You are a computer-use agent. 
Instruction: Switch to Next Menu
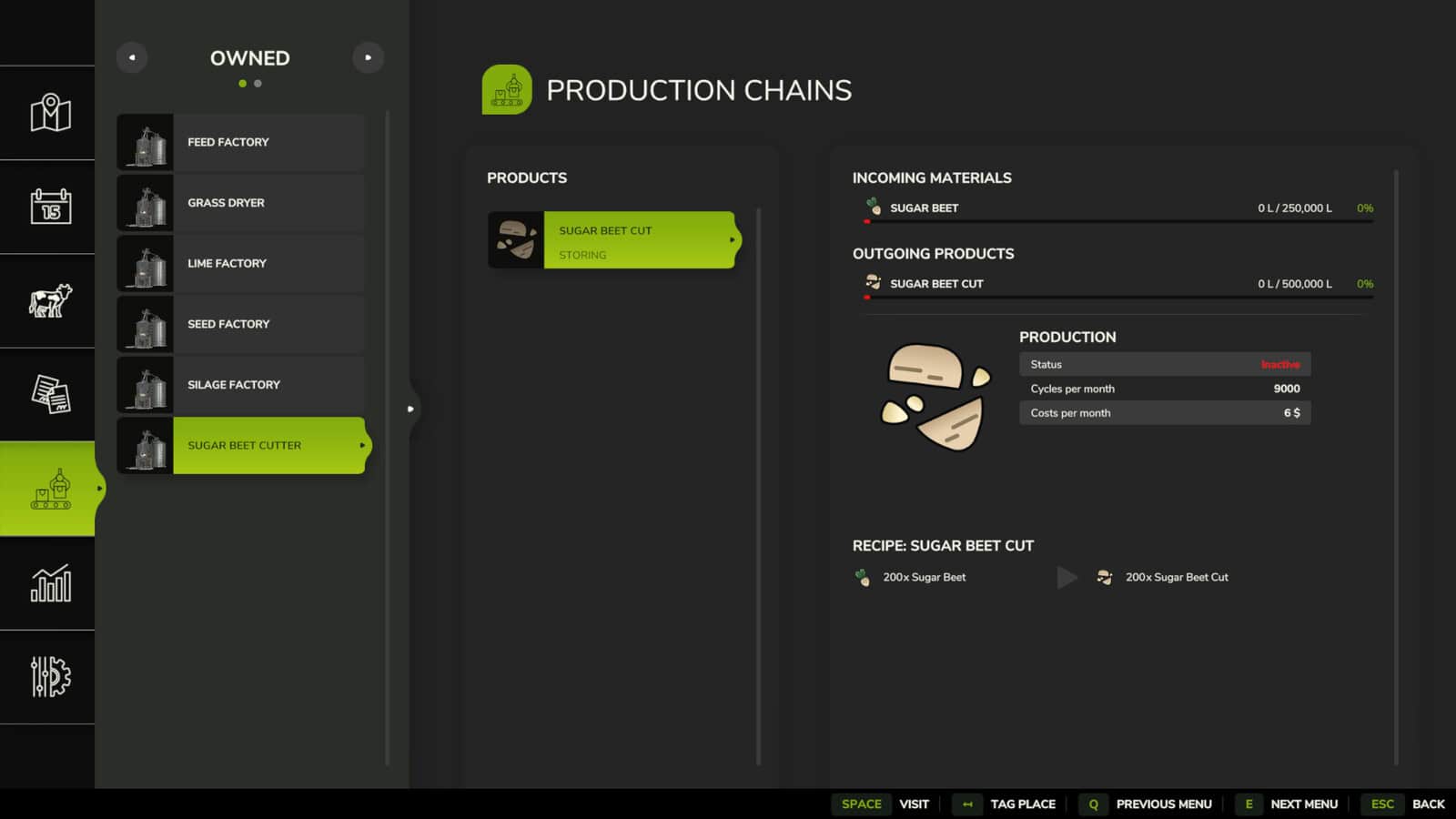tap(1287, 804)
